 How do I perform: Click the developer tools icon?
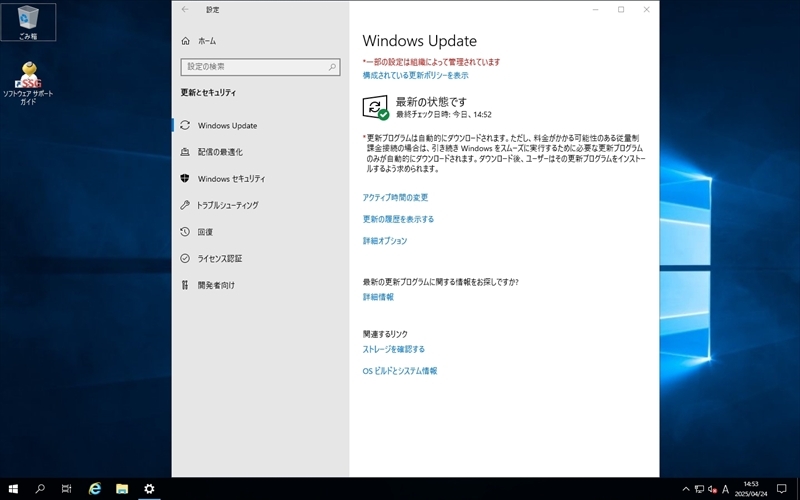point(185,285)
